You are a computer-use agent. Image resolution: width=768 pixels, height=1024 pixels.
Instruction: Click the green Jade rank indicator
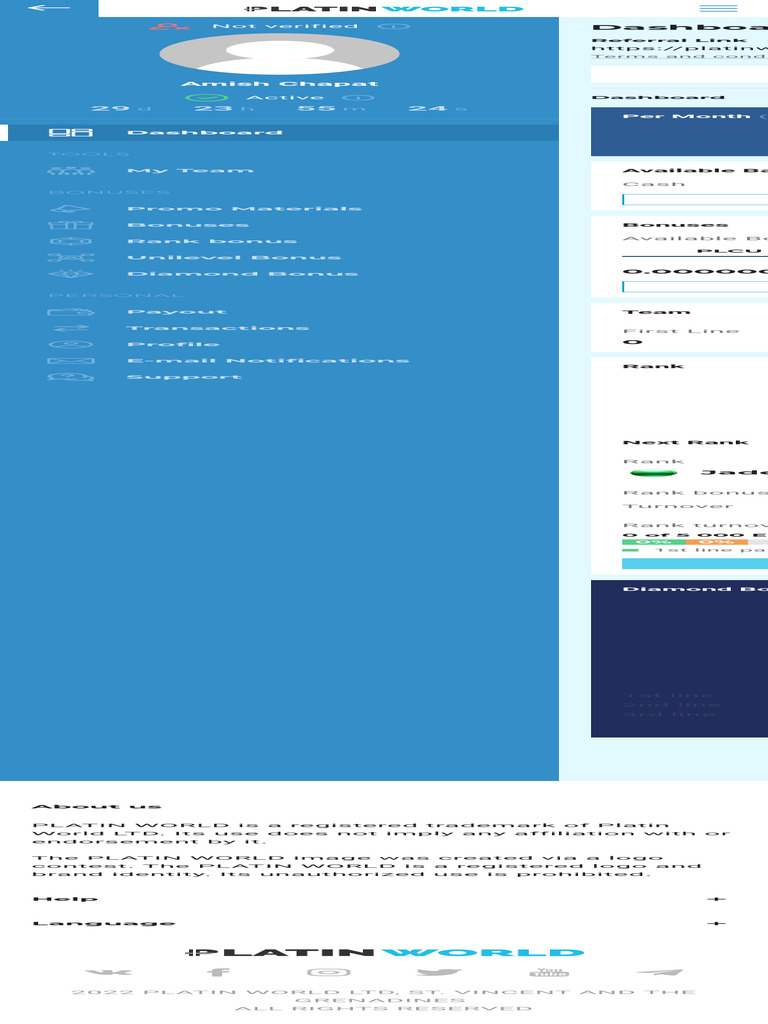(x=652, y=473)
